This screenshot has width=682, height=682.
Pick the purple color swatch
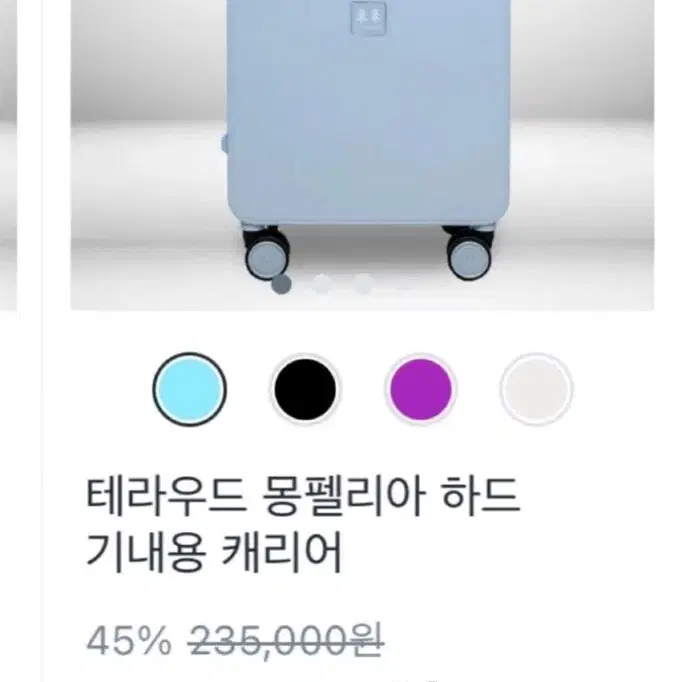(x=421, y=389)
